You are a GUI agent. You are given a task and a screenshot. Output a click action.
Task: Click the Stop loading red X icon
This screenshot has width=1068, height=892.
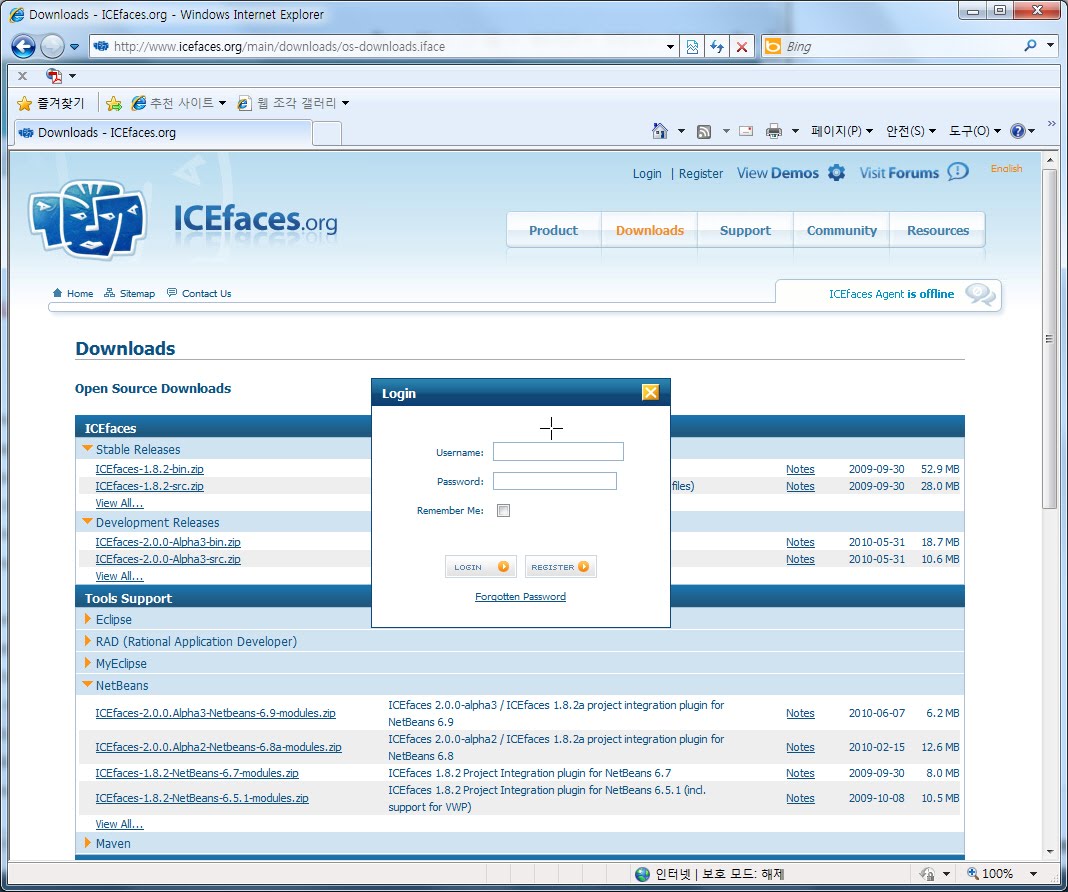coord(742,46)
